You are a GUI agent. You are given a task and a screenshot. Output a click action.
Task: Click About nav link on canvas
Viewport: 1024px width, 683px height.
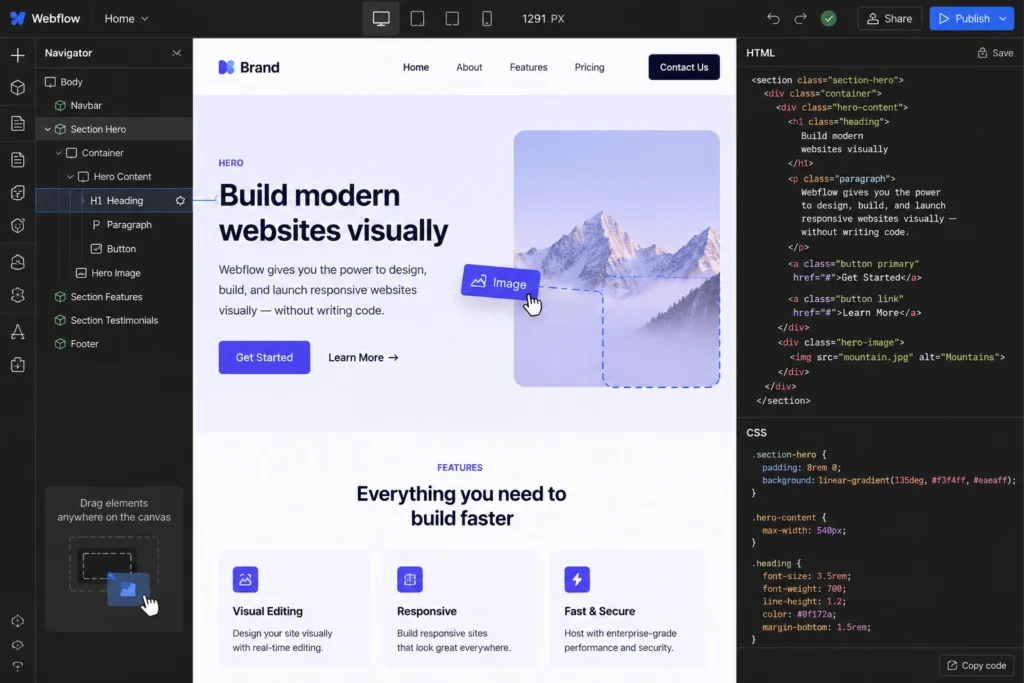(469, 67)
